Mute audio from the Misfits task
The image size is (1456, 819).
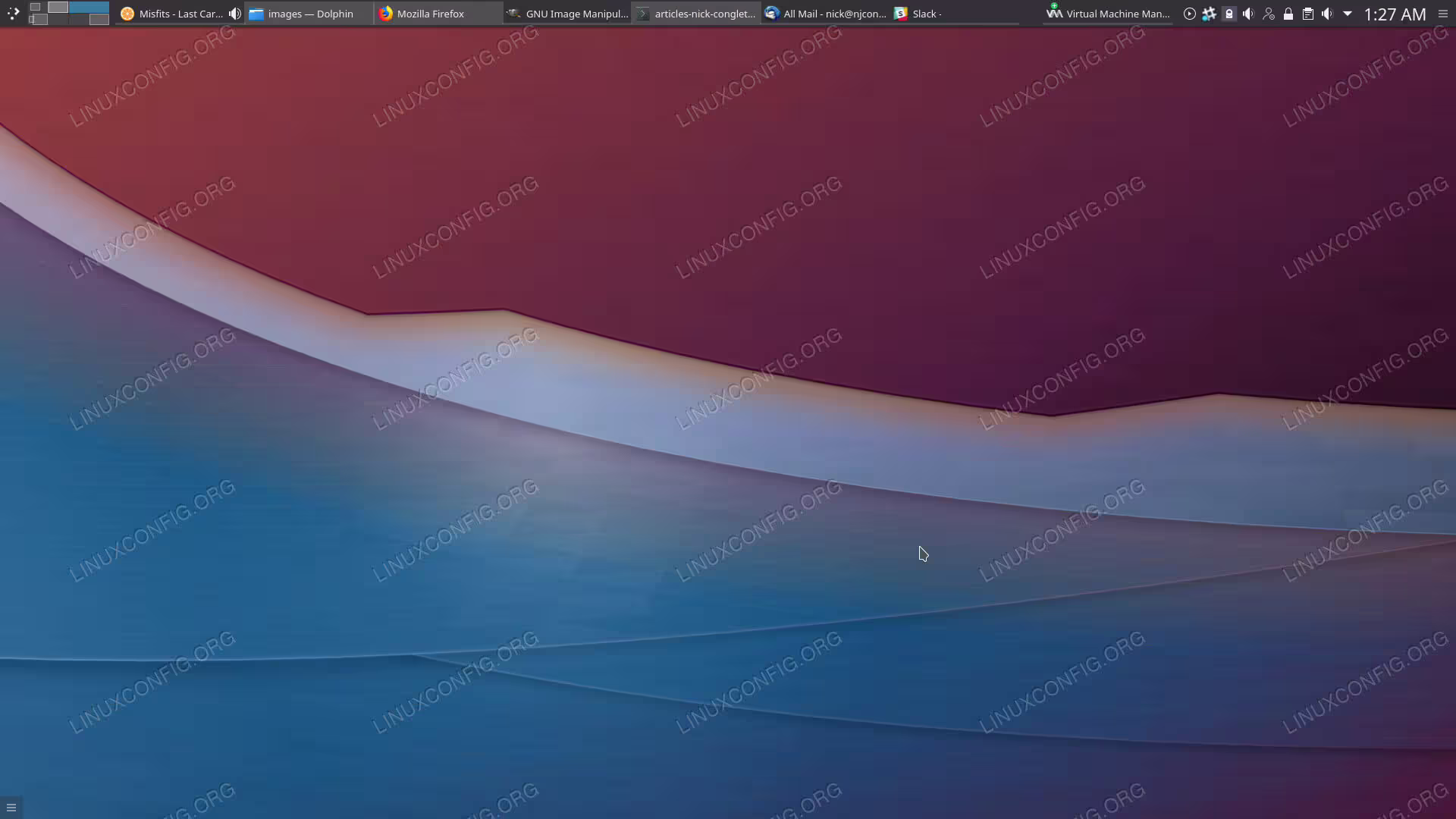click(x=235, y=14)
